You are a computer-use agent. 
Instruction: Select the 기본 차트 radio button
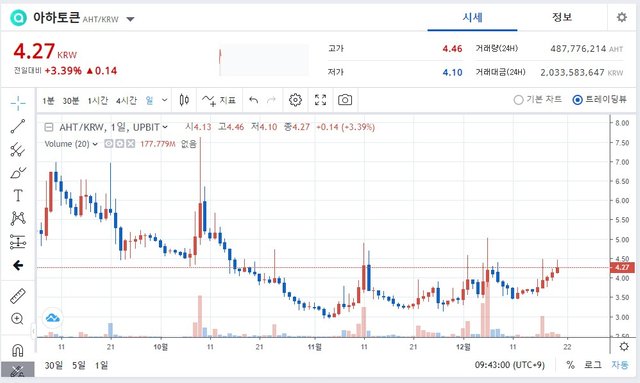[518, 100]
